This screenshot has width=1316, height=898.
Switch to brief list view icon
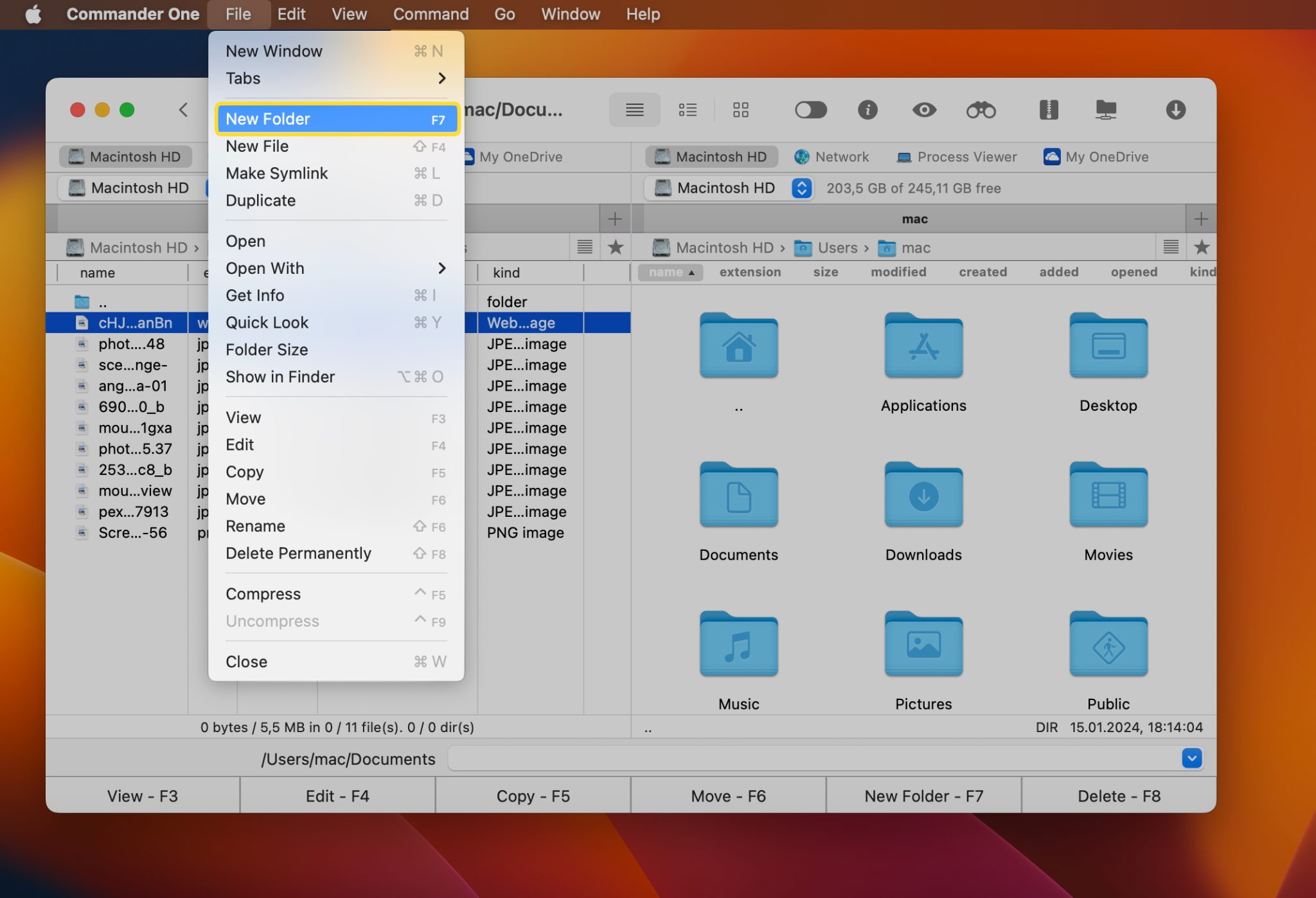coord(687,110)
